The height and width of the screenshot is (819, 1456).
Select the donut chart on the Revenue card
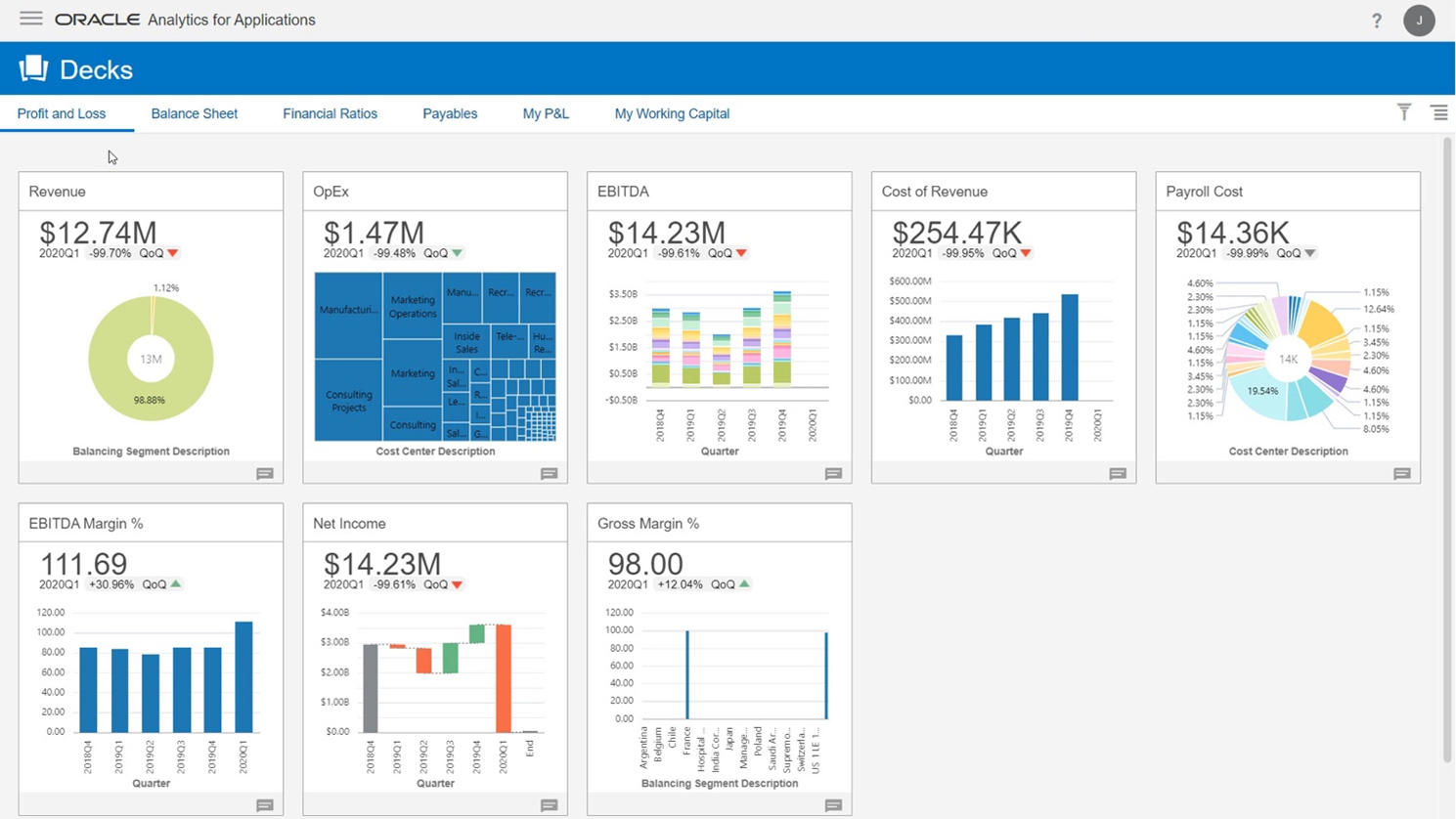[151, 359]
